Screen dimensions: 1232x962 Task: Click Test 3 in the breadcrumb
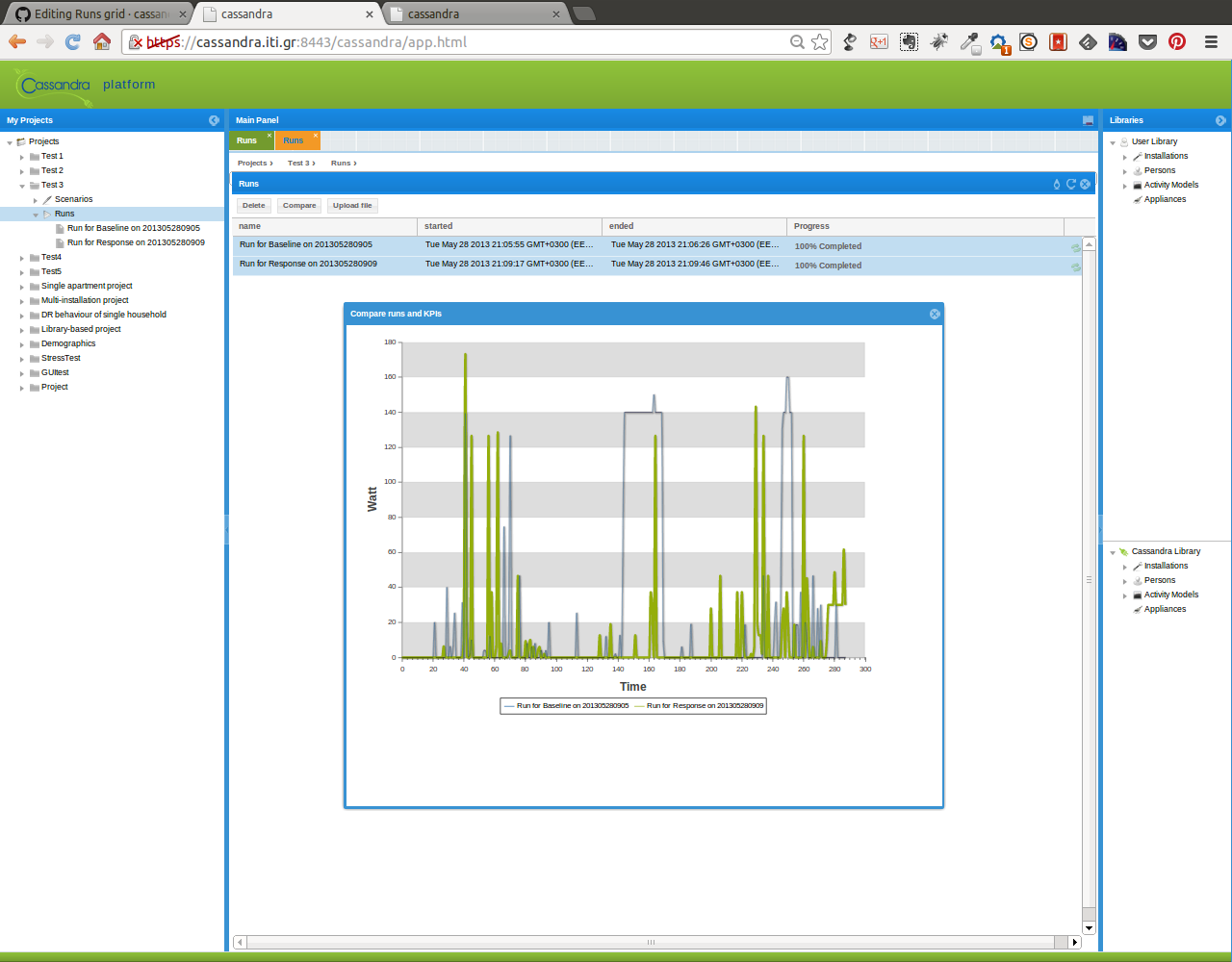tap(298, 163)
